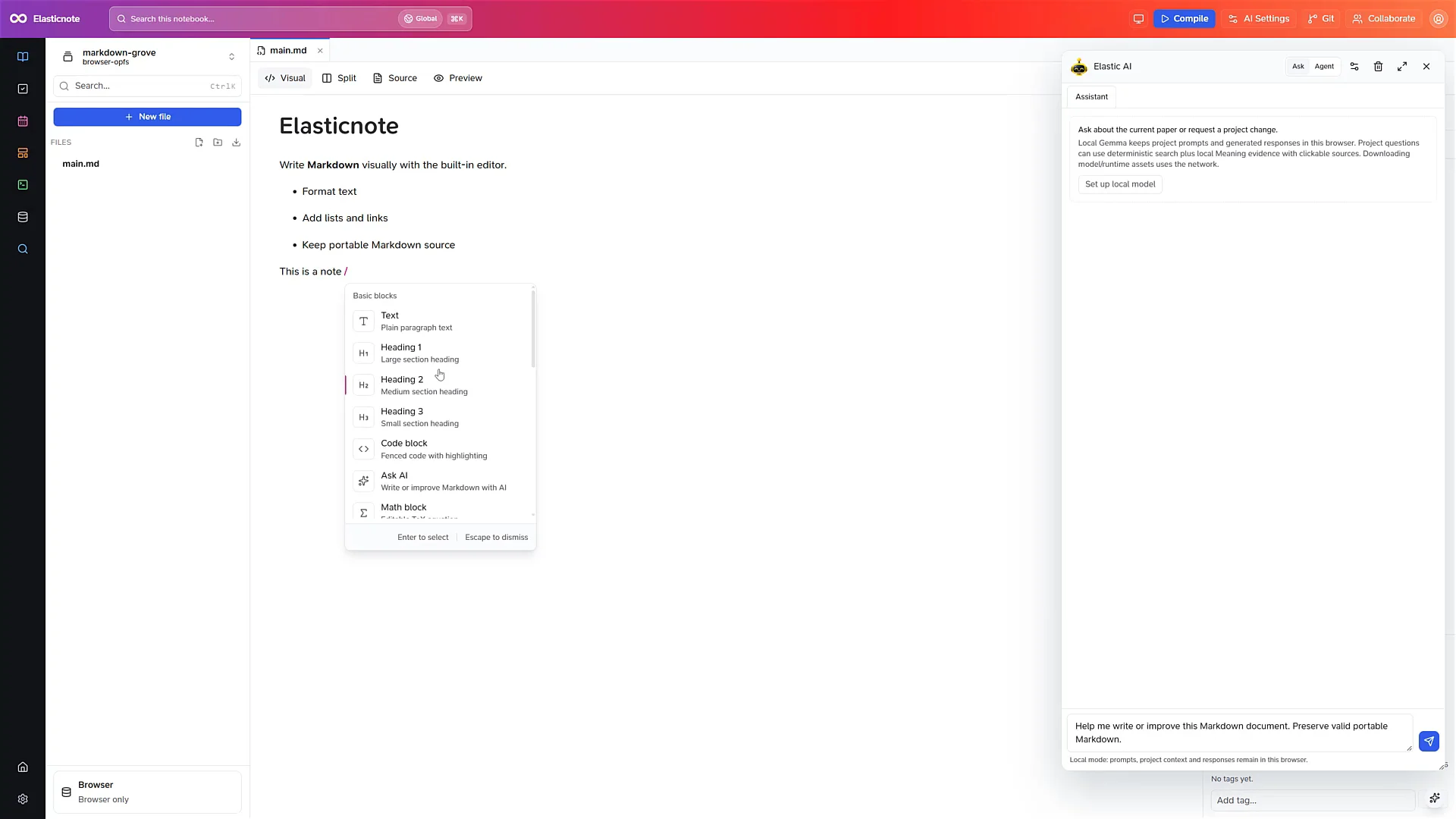Open the calendar icon in left sidebar
This screenshot has width=1456, height=819.
click(x=23, y=121)
